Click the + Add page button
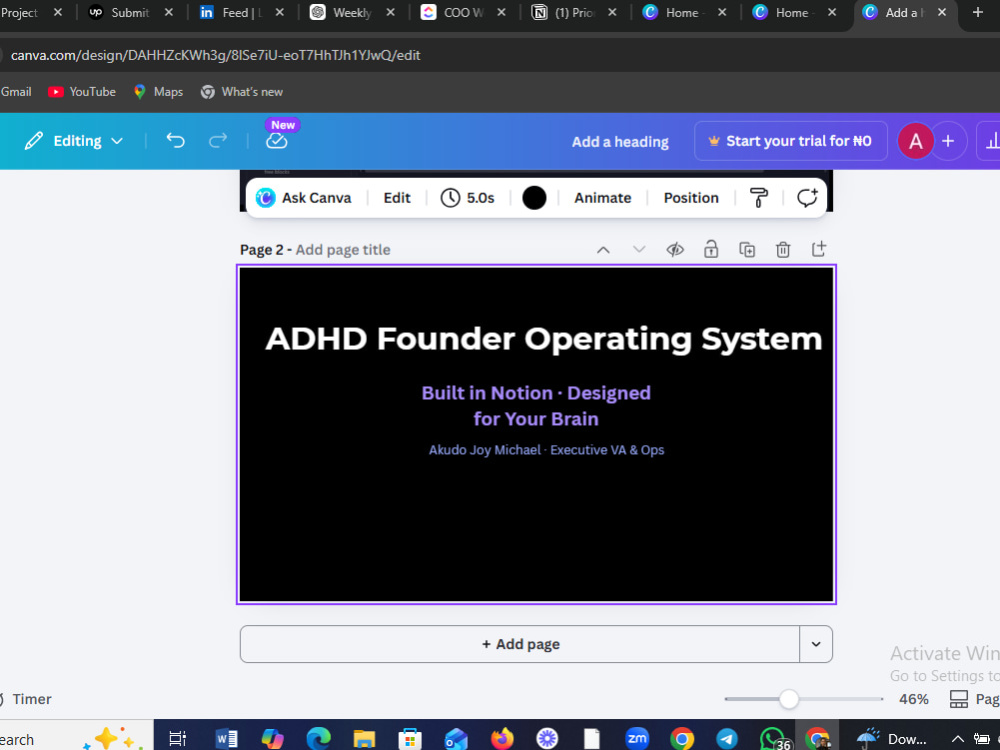This screenshot has width=1000, height=750. (x=520, y=644)
